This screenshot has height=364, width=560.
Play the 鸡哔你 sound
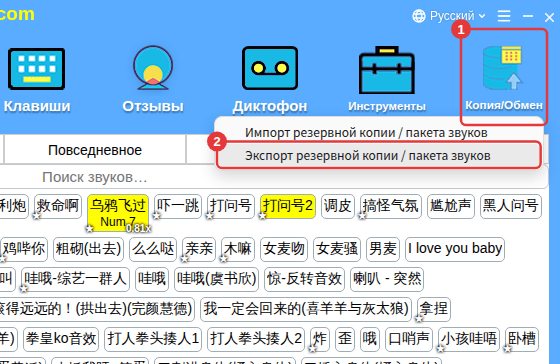click(x=24, y=249)
